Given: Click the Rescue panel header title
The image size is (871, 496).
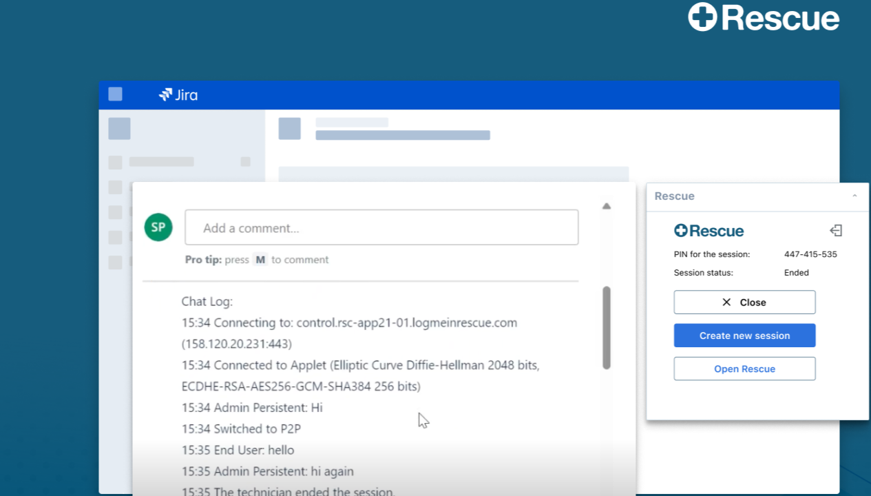Looking at the screenshot, I should click(674, 196).
